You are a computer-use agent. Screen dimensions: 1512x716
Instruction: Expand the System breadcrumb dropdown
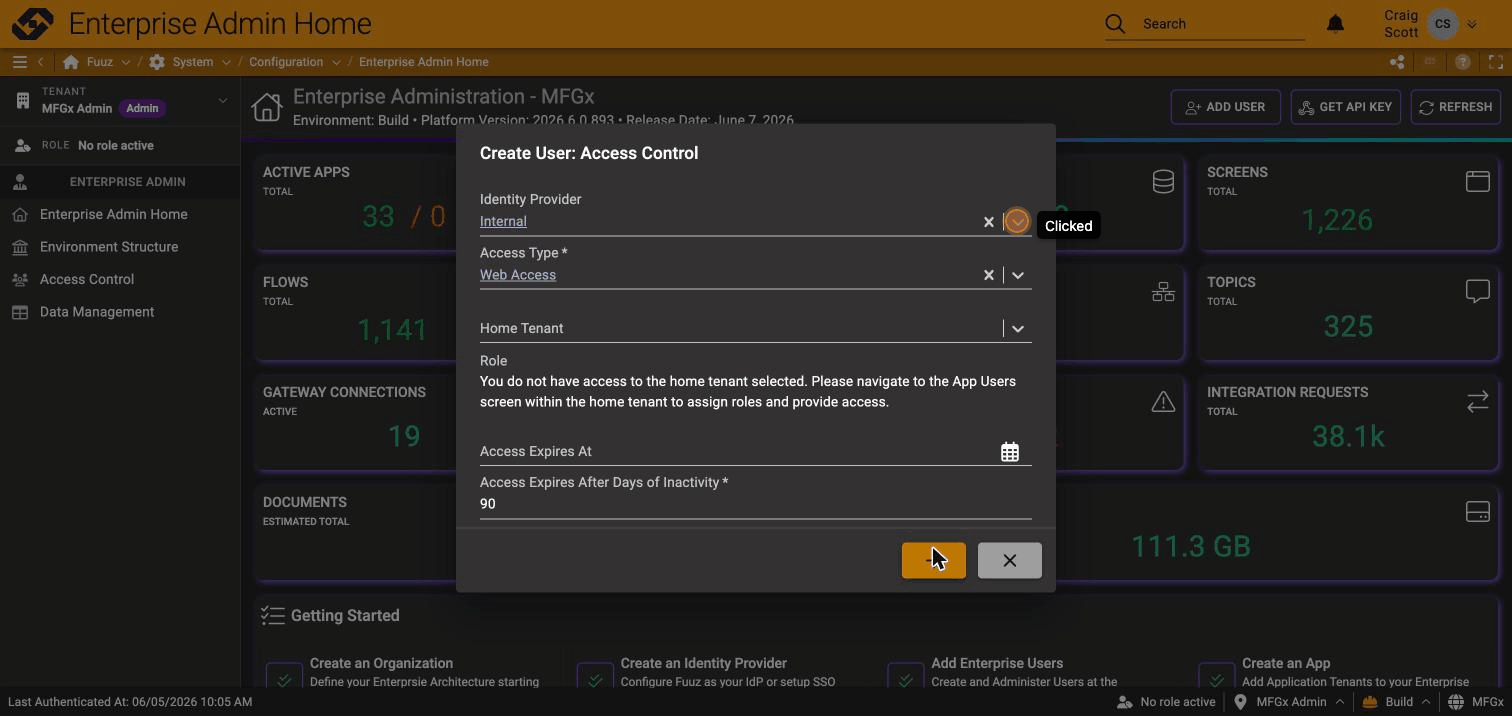[x=226, y=62]
